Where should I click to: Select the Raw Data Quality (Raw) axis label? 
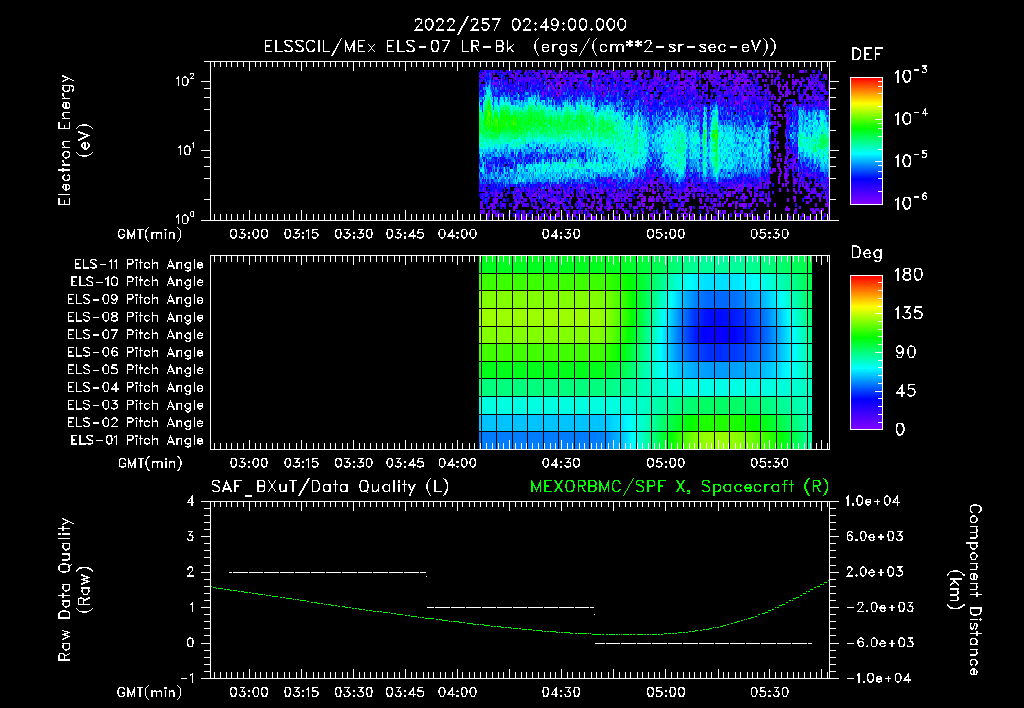(x=74, y=590)
